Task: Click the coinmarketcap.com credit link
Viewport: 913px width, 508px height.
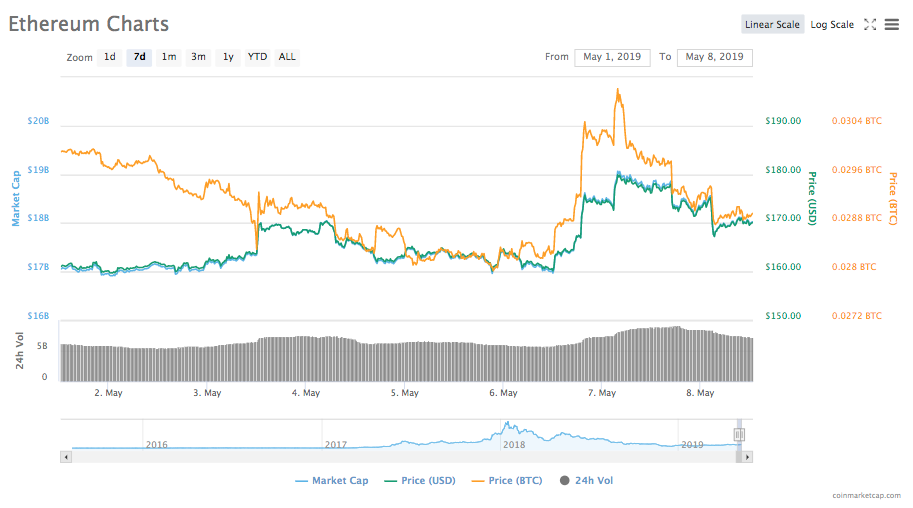Action: 866,496
